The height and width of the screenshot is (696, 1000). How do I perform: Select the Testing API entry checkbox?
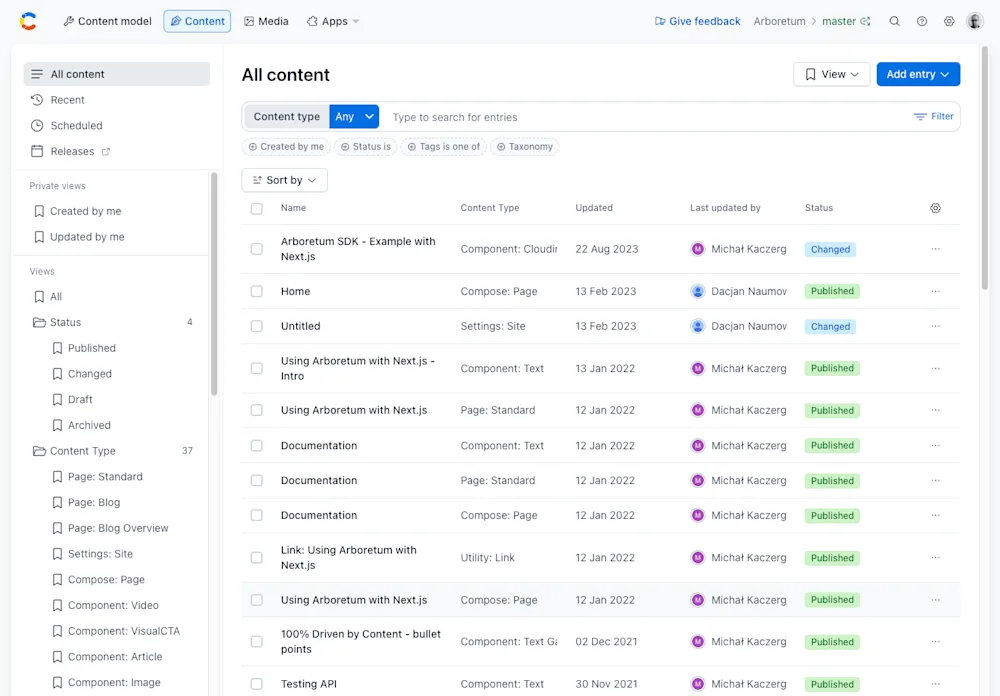click(x=254, y=684)
